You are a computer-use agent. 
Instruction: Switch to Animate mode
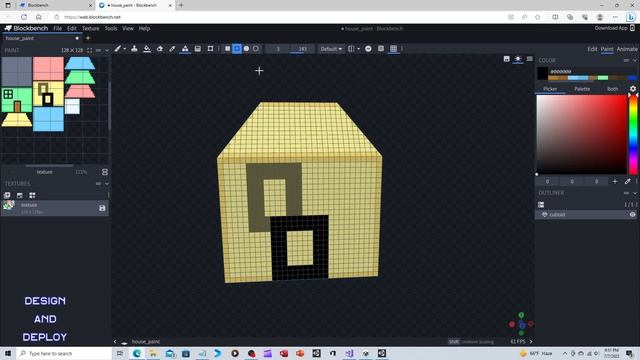click(627, 49)
